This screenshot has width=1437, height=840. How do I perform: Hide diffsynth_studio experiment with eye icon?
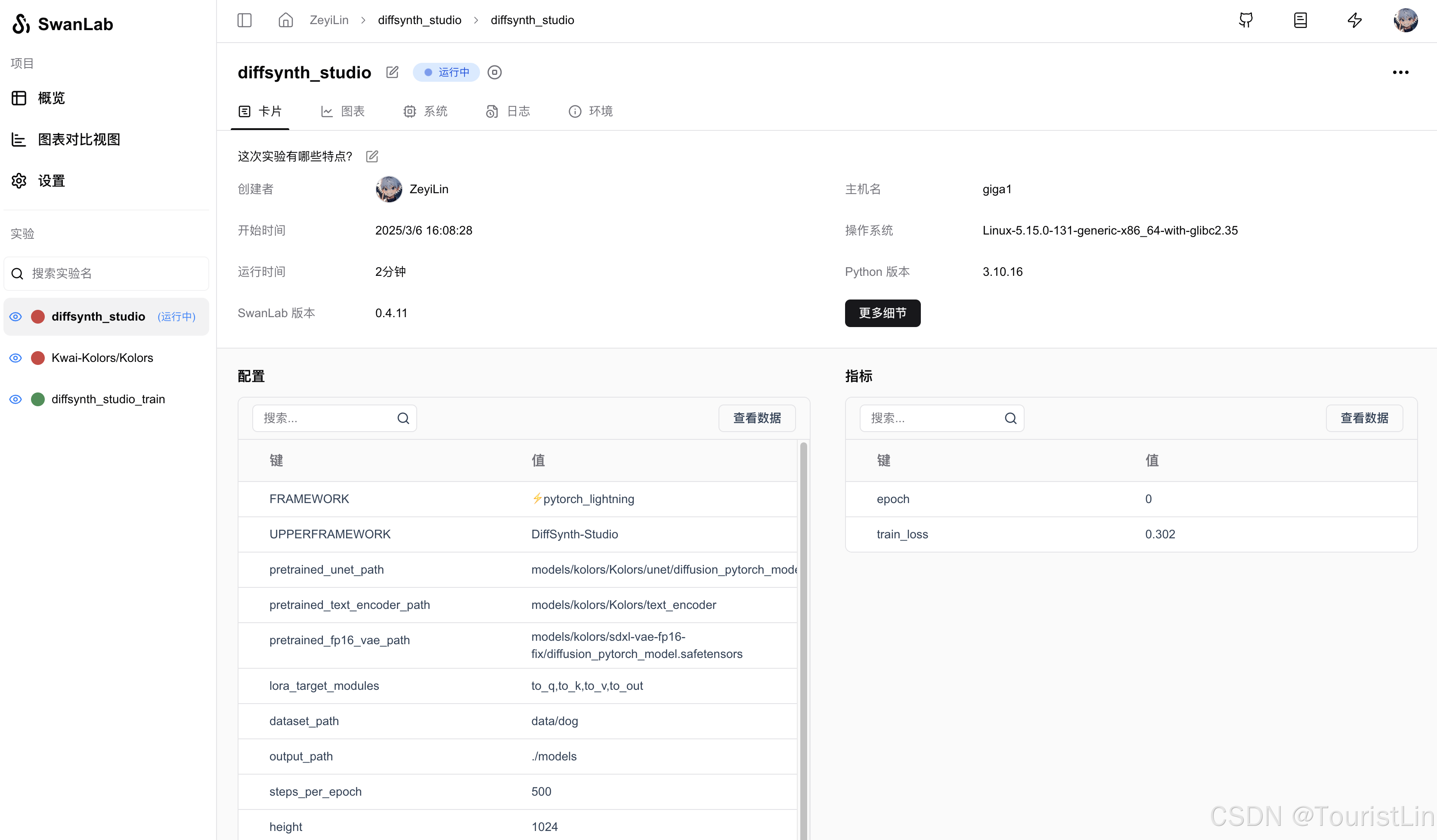(16, 317)
